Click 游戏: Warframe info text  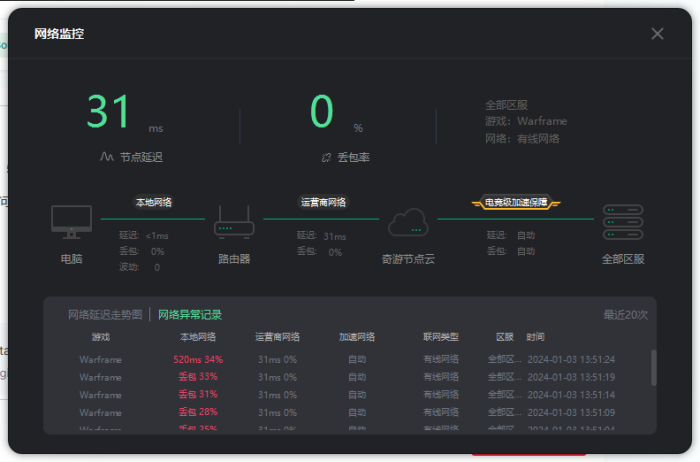pyautogui.click(x=526, y=121)
